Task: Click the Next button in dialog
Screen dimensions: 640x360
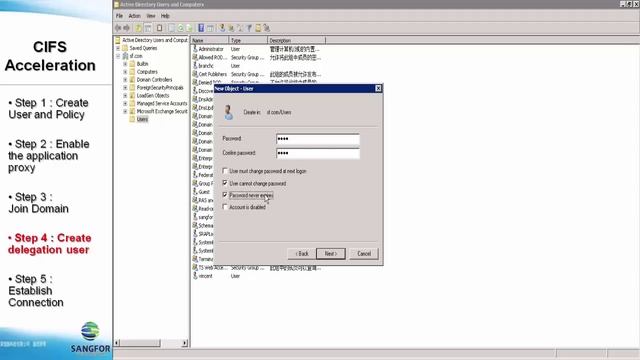Action: click(331, 253)
